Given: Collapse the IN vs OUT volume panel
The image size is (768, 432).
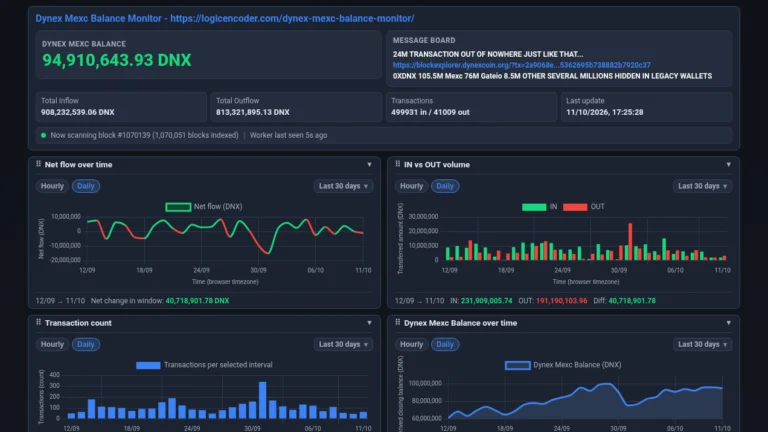Looking at the screenshot, I should click(x=728, y=165).
